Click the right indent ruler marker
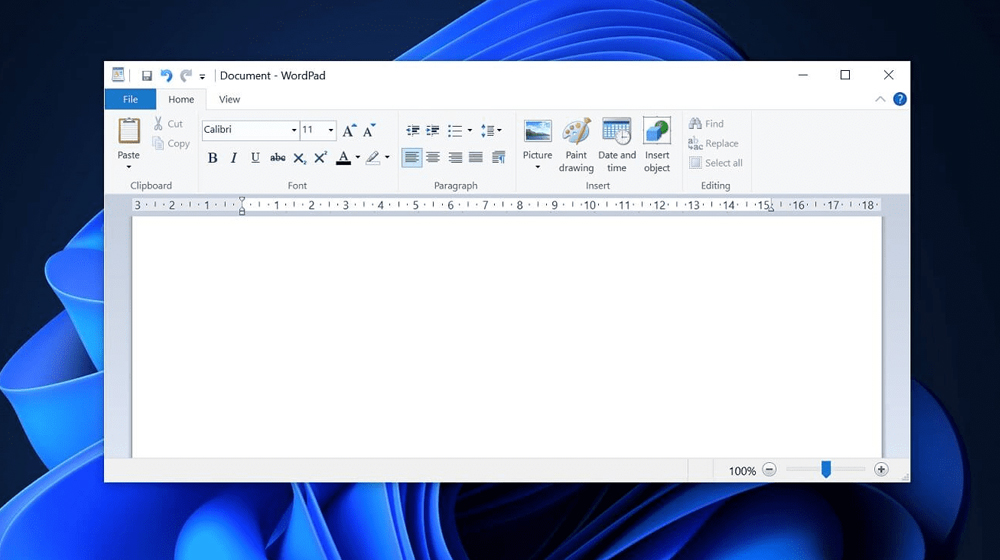The height and width of the screenshot is (560, 1000). (x=770, y=208)
